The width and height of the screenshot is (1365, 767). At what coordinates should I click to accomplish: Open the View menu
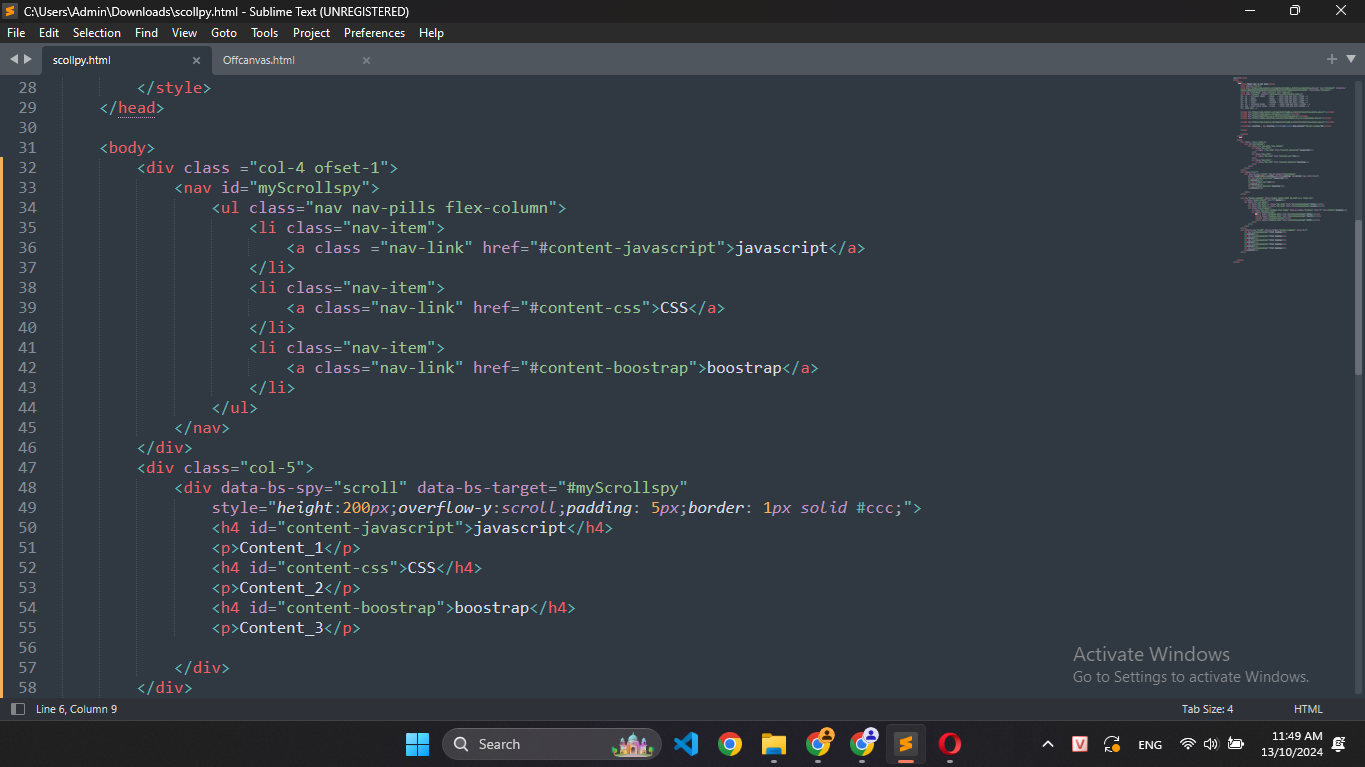(184, 33)
